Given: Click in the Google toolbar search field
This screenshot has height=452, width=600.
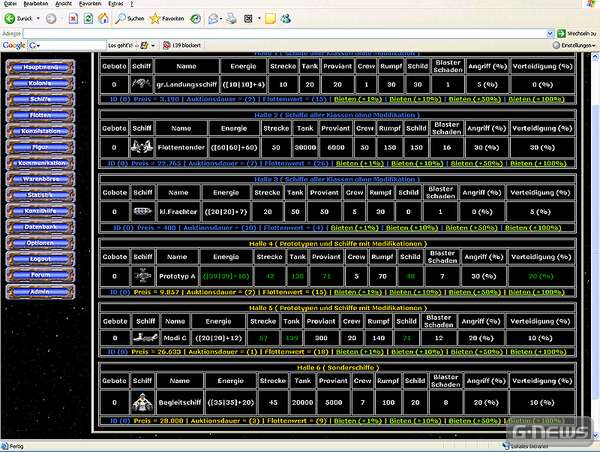Looking at the screenshot, I should tap(73, 45).
